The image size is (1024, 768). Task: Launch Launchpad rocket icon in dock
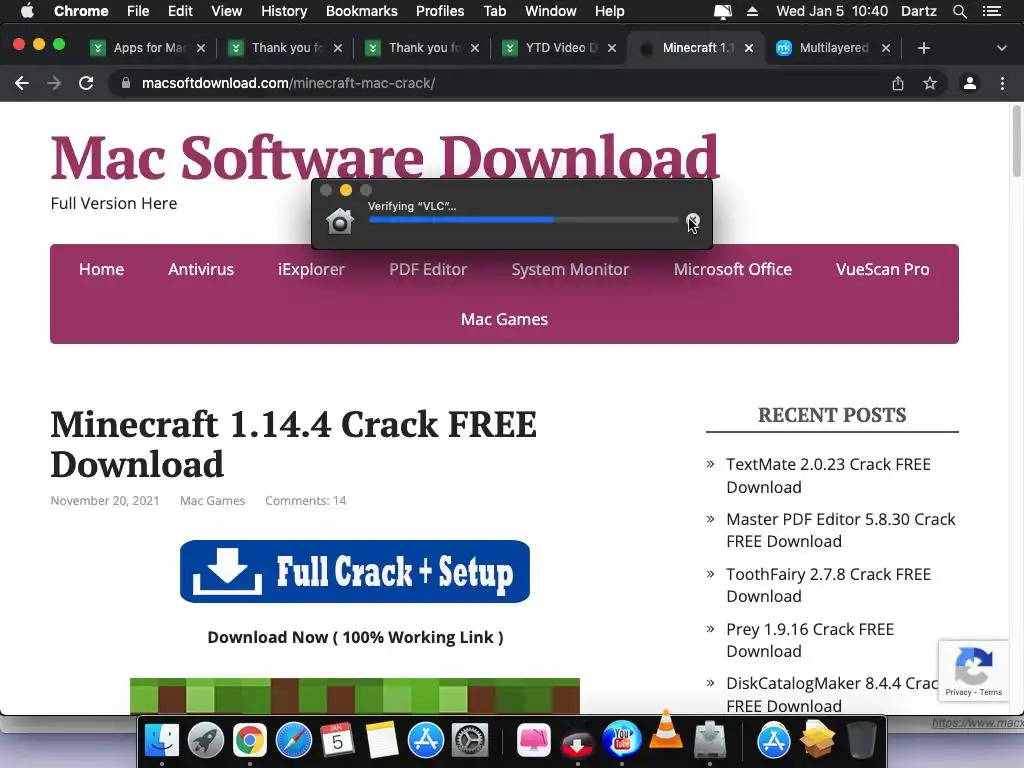(206, 741)
